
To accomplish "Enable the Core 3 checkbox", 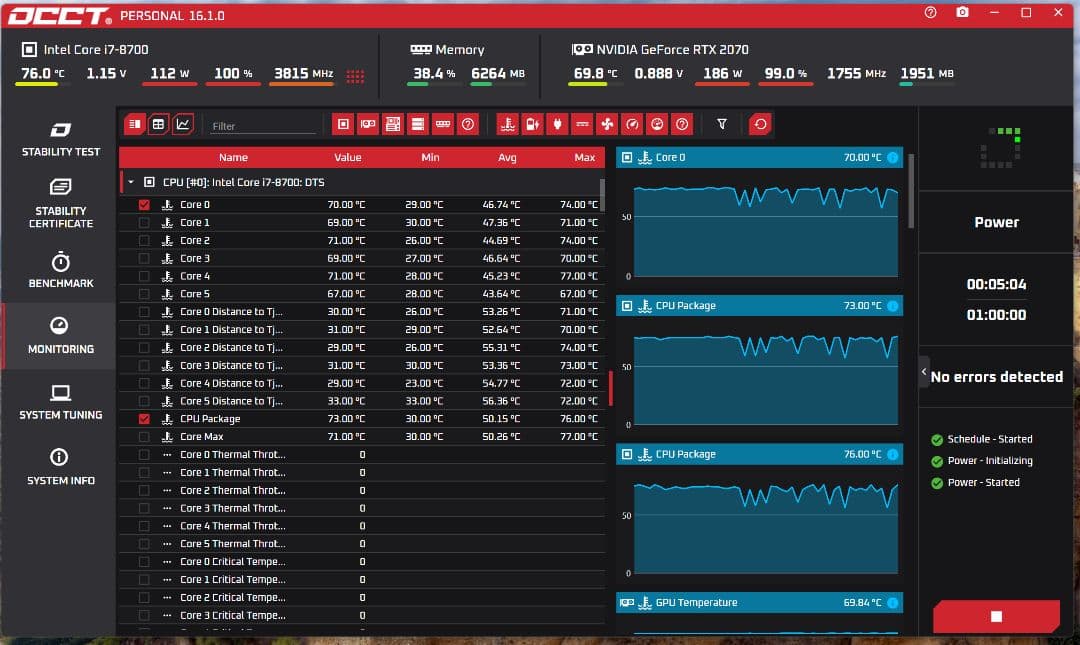I will [x=144, y=258].
